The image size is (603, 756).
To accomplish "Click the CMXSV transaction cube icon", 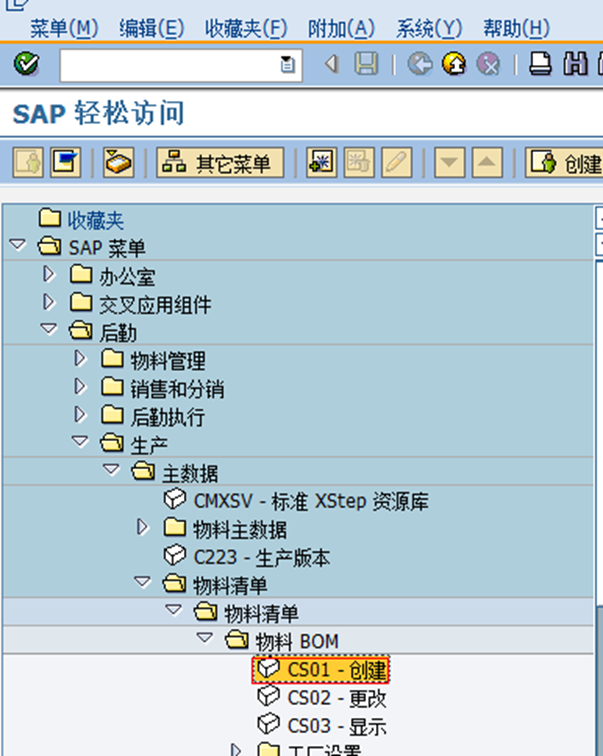I will (x=174, y=499).
